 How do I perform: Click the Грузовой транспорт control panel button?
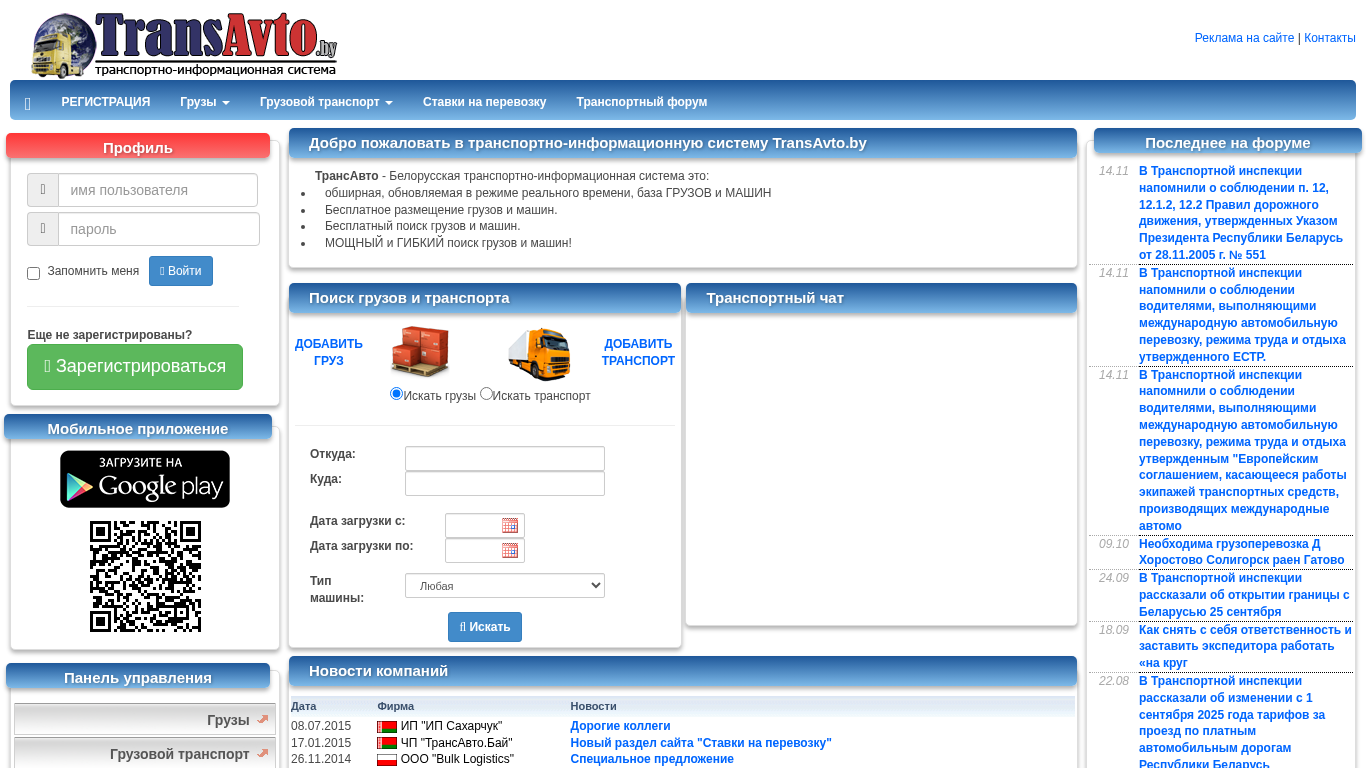145,753
